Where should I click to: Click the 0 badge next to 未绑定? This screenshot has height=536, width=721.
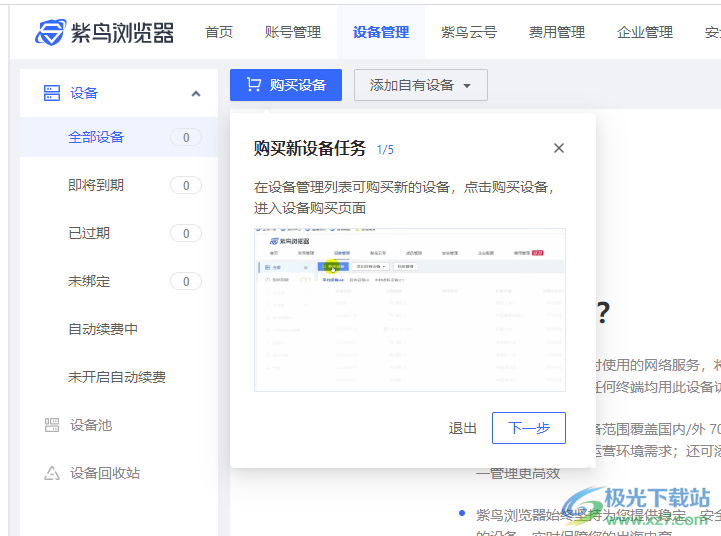(x=186, y=281)
